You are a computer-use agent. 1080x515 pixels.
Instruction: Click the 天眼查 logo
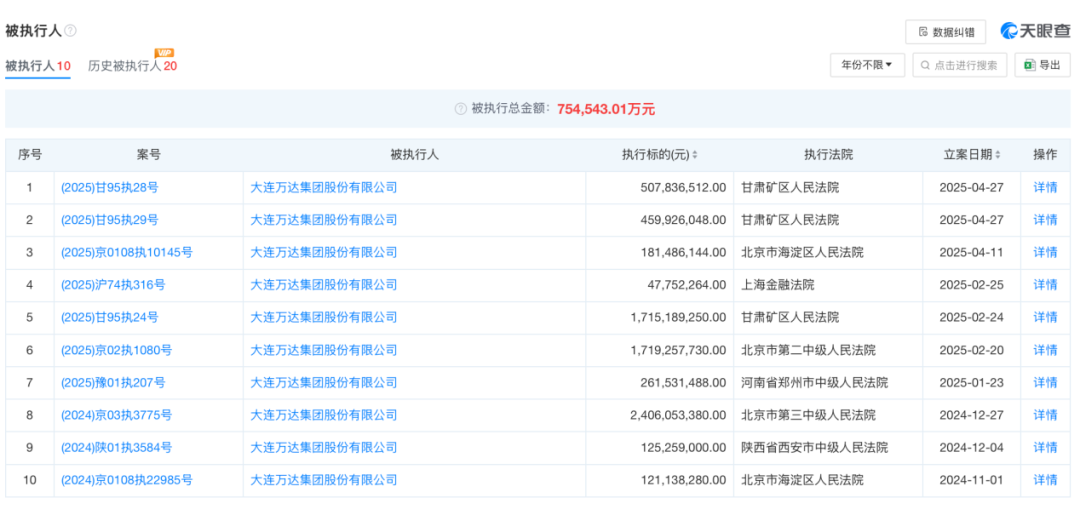coord(1035,31)
